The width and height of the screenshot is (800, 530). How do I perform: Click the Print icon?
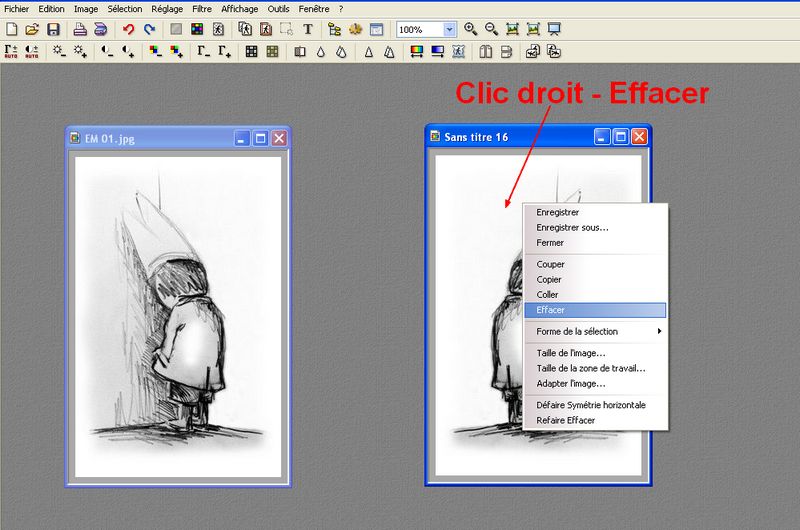(80, 30)
